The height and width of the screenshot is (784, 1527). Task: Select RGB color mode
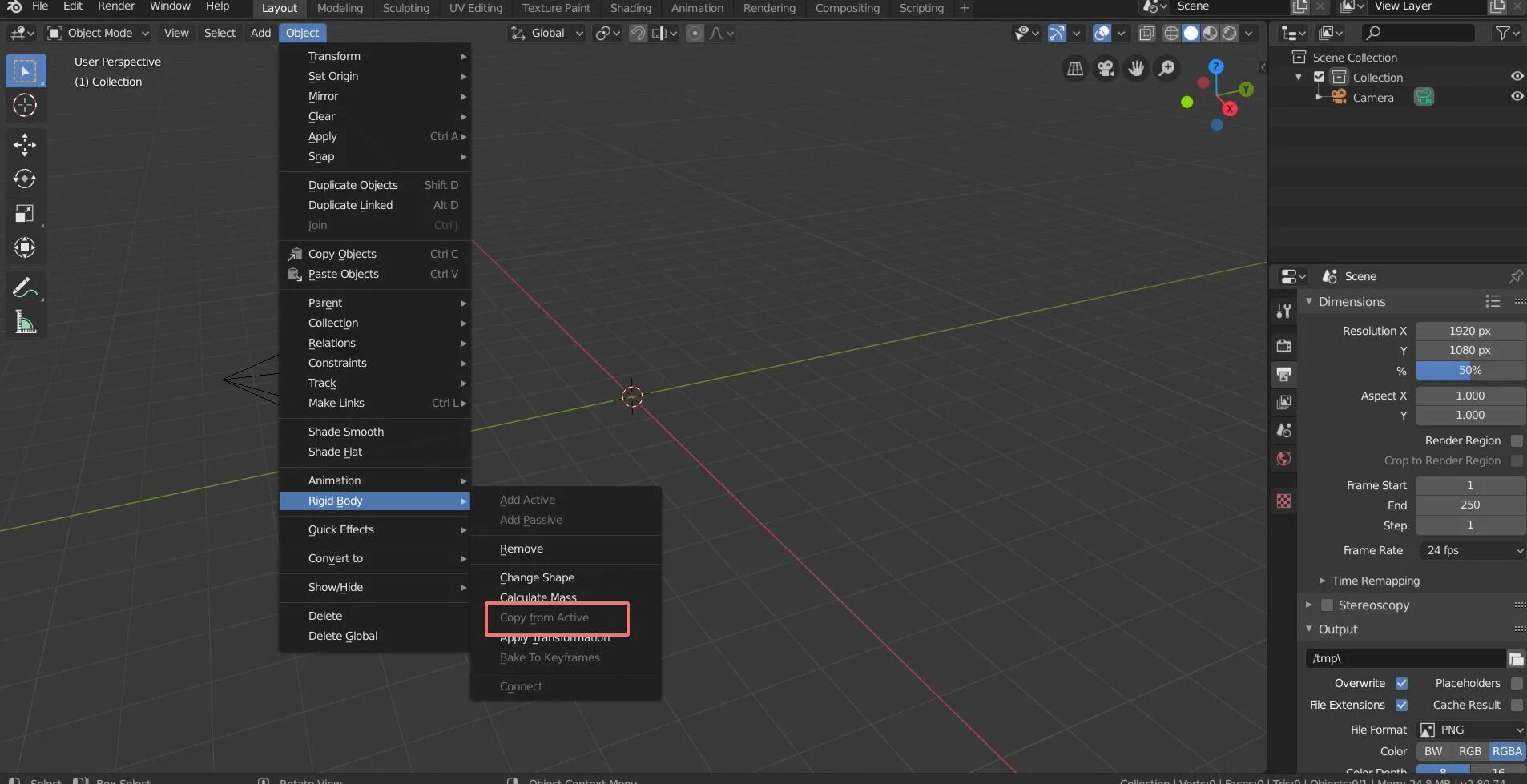1469,752
